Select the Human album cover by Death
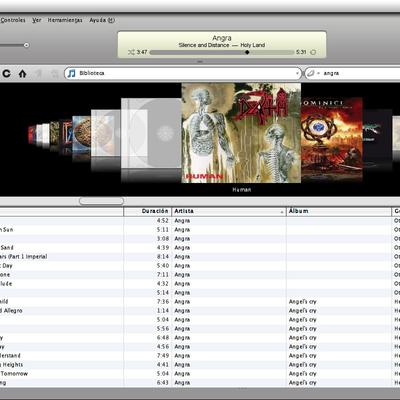The height and width of the screenshot is (400, 400). (x=241, y=133)
